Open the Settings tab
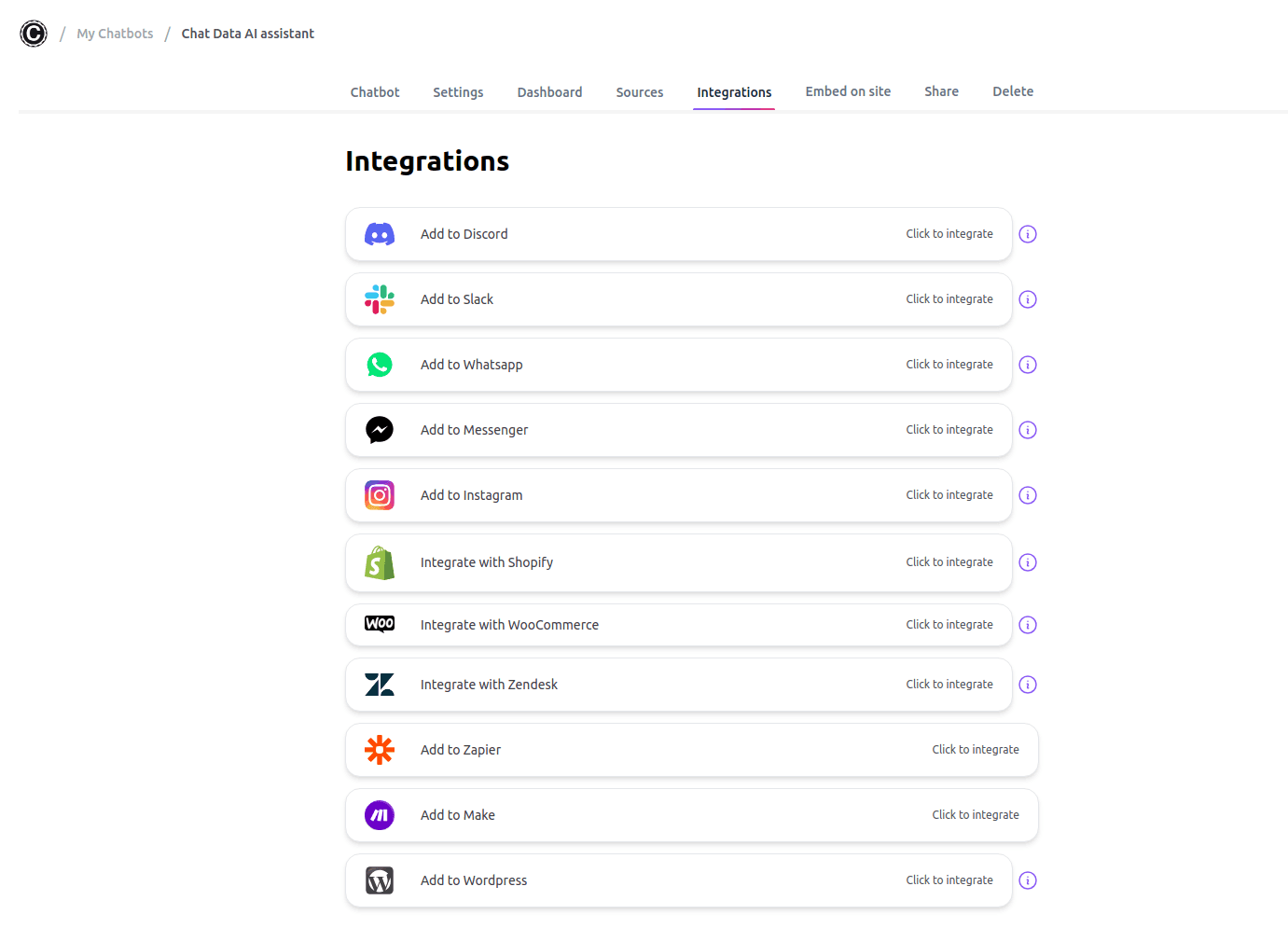The height and width of the screenshot is (928, 1288). tap(458, 92)
